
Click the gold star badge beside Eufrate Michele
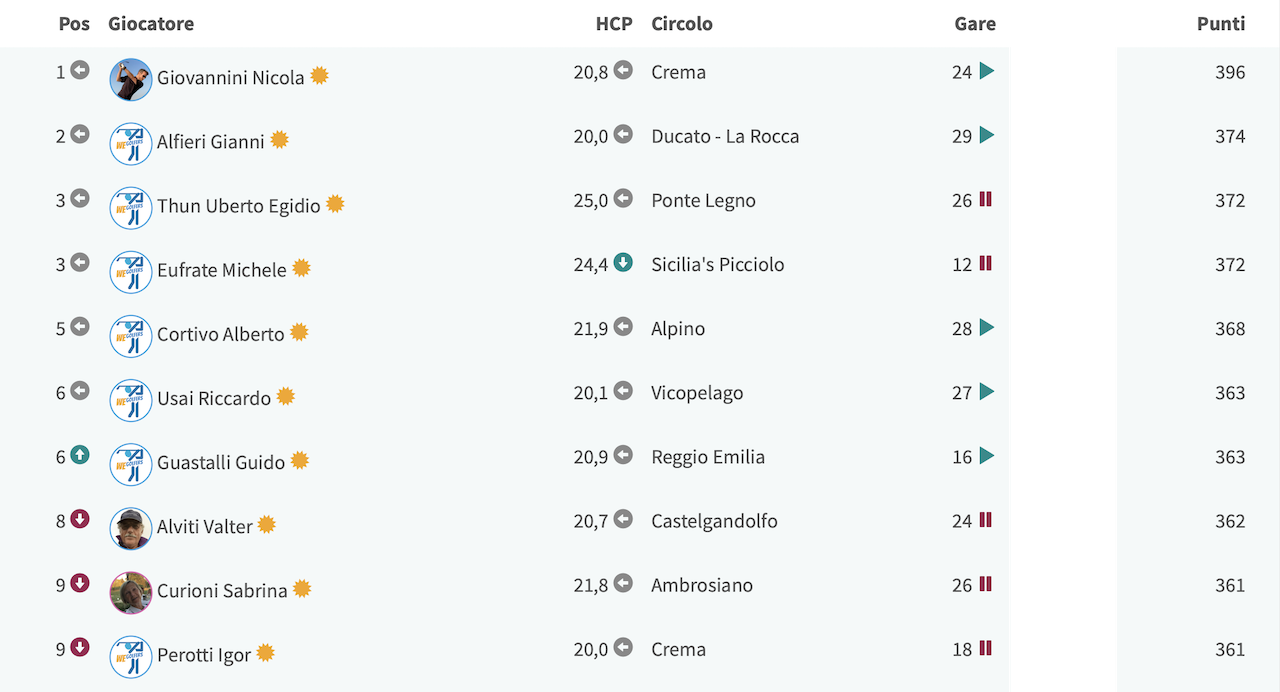(x=301, y=268)
